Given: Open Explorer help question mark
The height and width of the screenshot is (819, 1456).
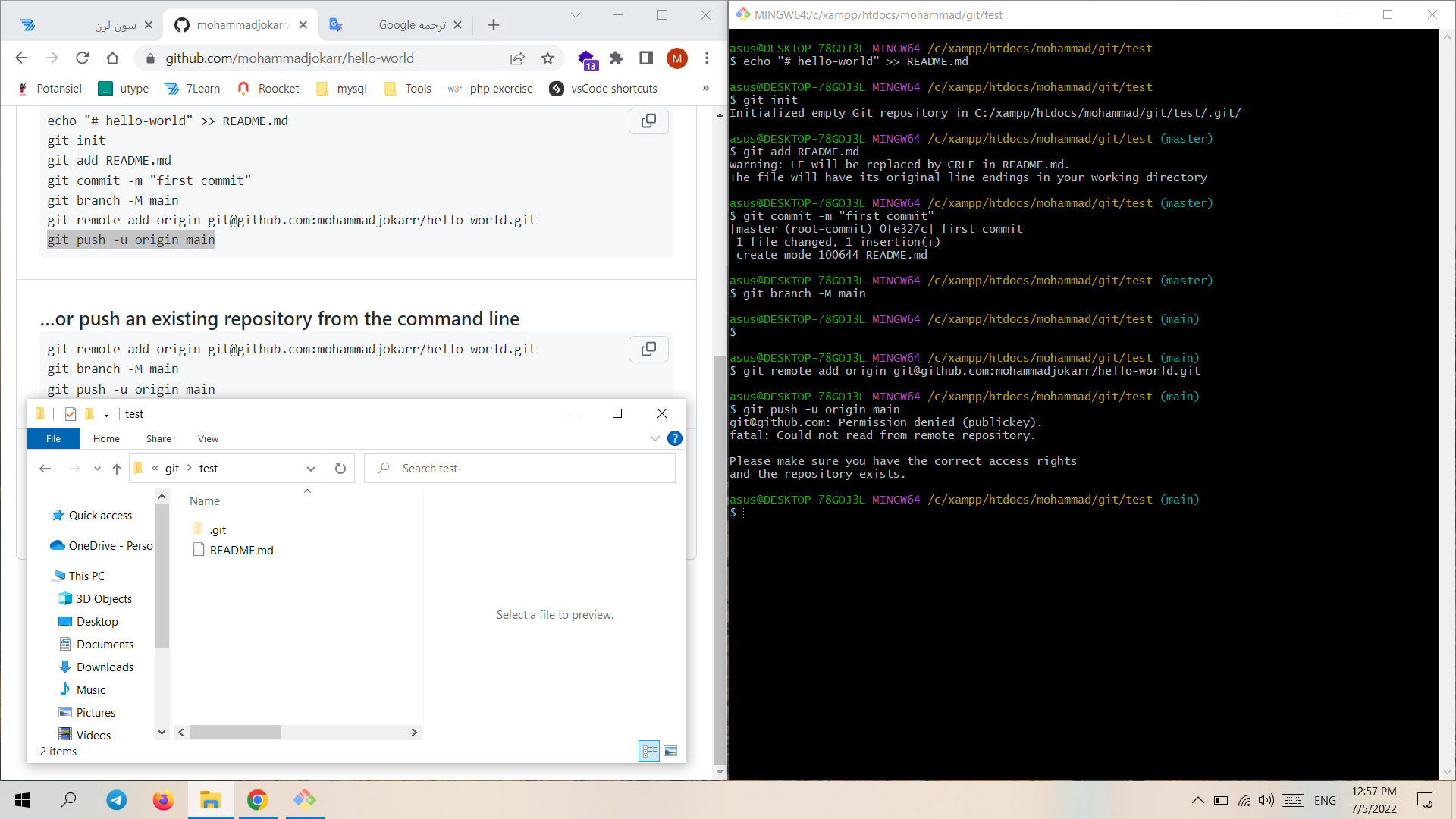Looking at the screenshot, I should 674,438.
